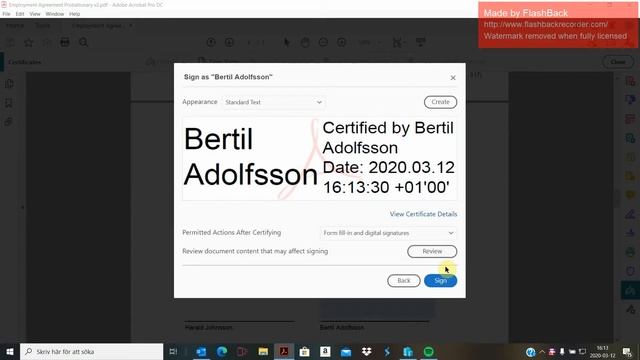
Task: Click the Windows search box
Action: 91,351
